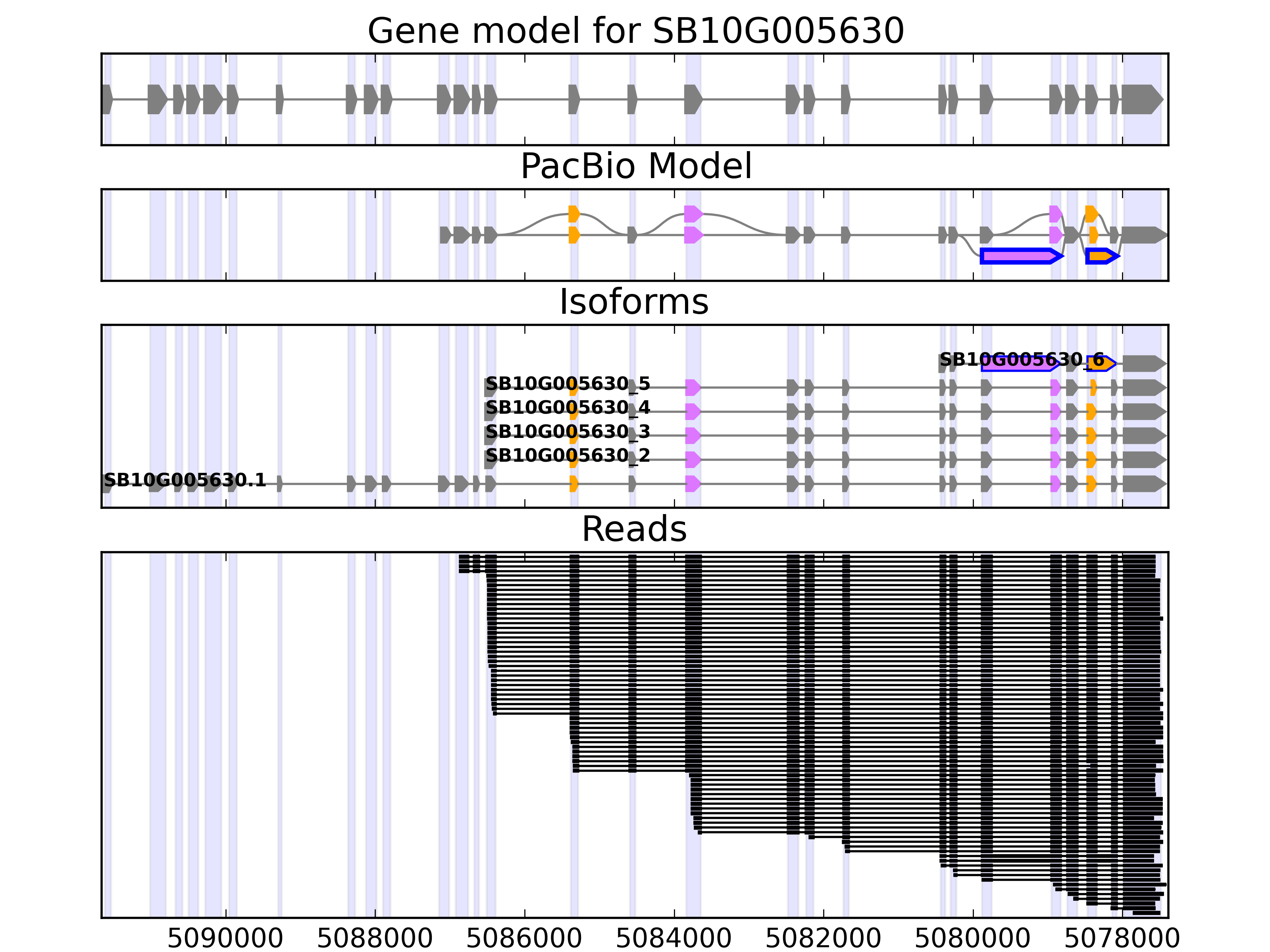Click the purple exon in SB10G005630_4 row near 5084000
The width and height of the screenshot is (1270, 952).
tap(693, 411)
